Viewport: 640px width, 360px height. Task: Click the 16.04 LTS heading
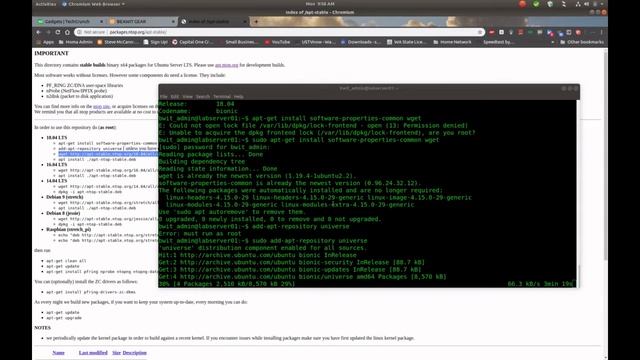pyautogui.click(x=56, y=165)
